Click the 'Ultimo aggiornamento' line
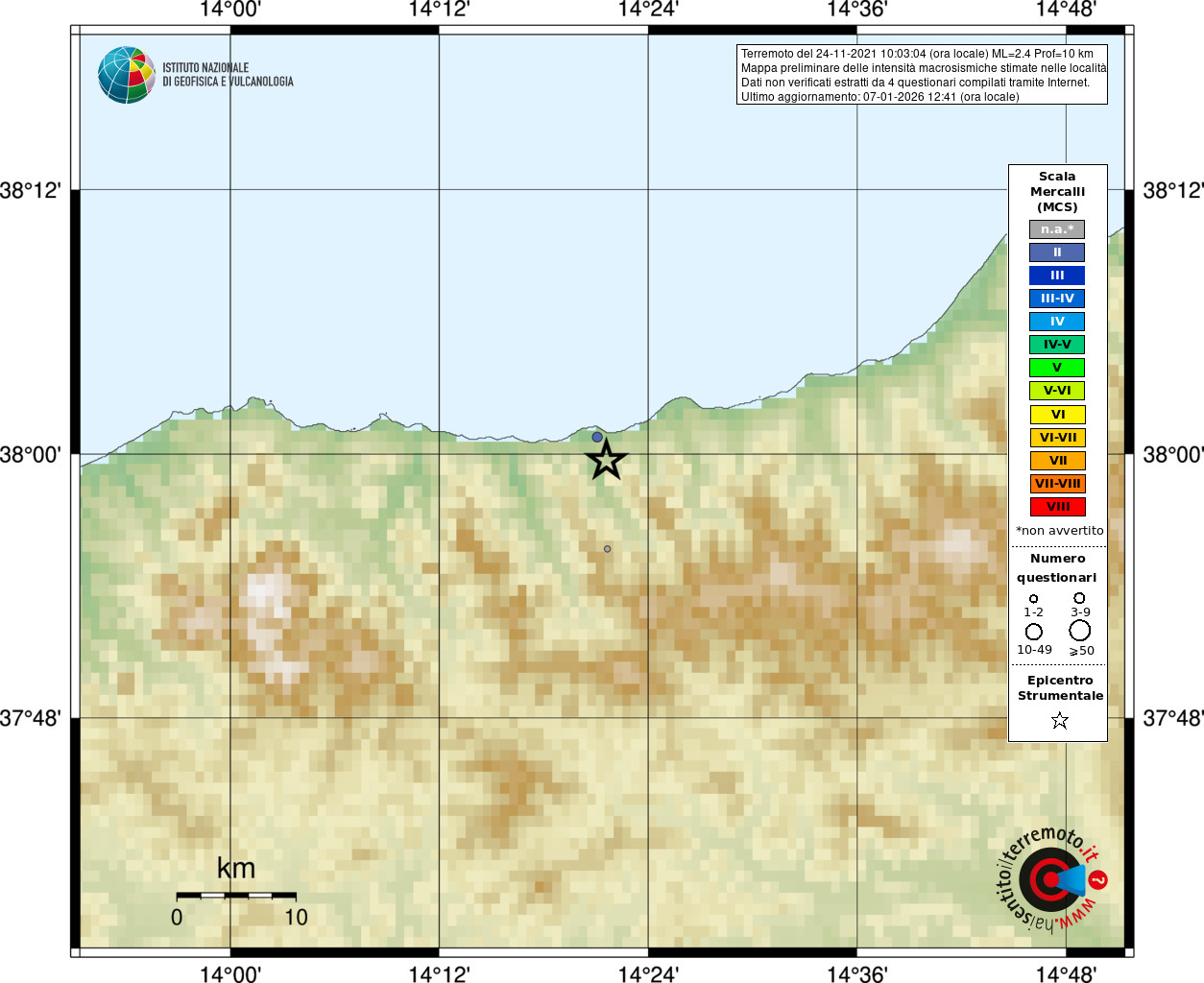The width and height of the screenshot is (1204, 983). pyautogui.click(x=879, y=97)
